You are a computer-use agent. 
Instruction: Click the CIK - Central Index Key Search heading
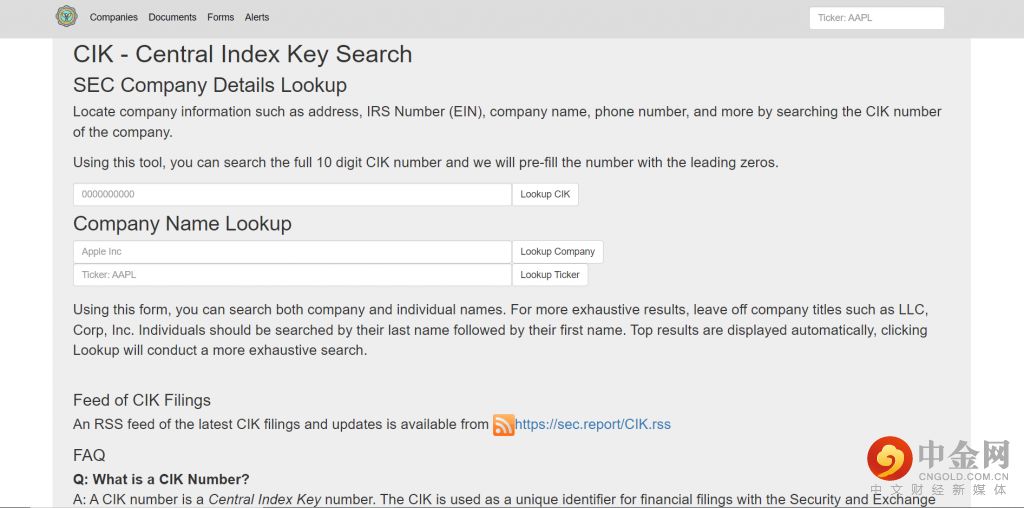pyautogui.click(x=242, y=54)
